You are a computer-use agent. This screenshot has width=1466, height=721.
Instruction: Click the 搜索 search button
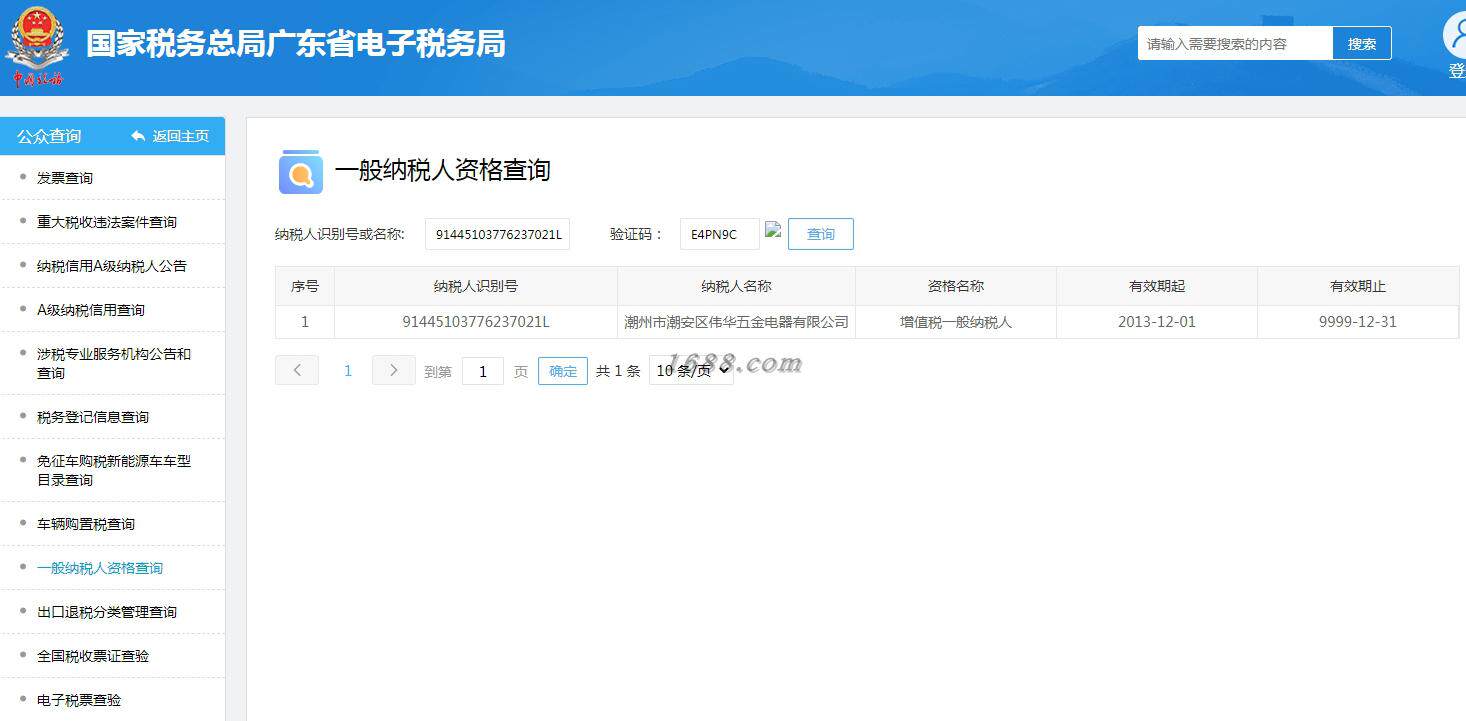[x=1362, y=43]
